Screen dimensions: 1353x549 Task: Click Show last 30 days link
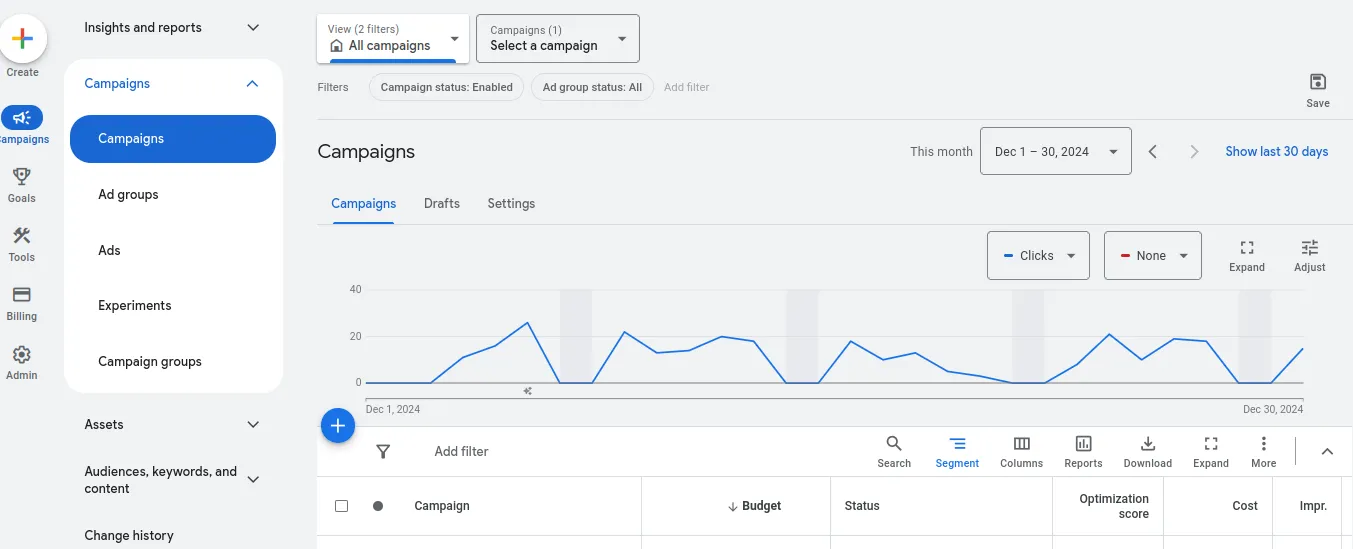[x=1277, y=152]
